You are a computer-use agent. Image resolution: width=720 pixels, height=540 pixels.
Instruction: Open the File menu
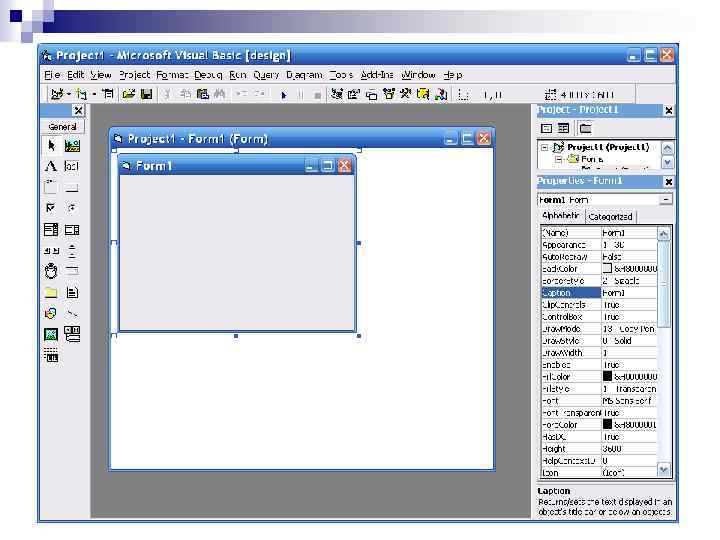pyautogui.click(x=52, y=74)
